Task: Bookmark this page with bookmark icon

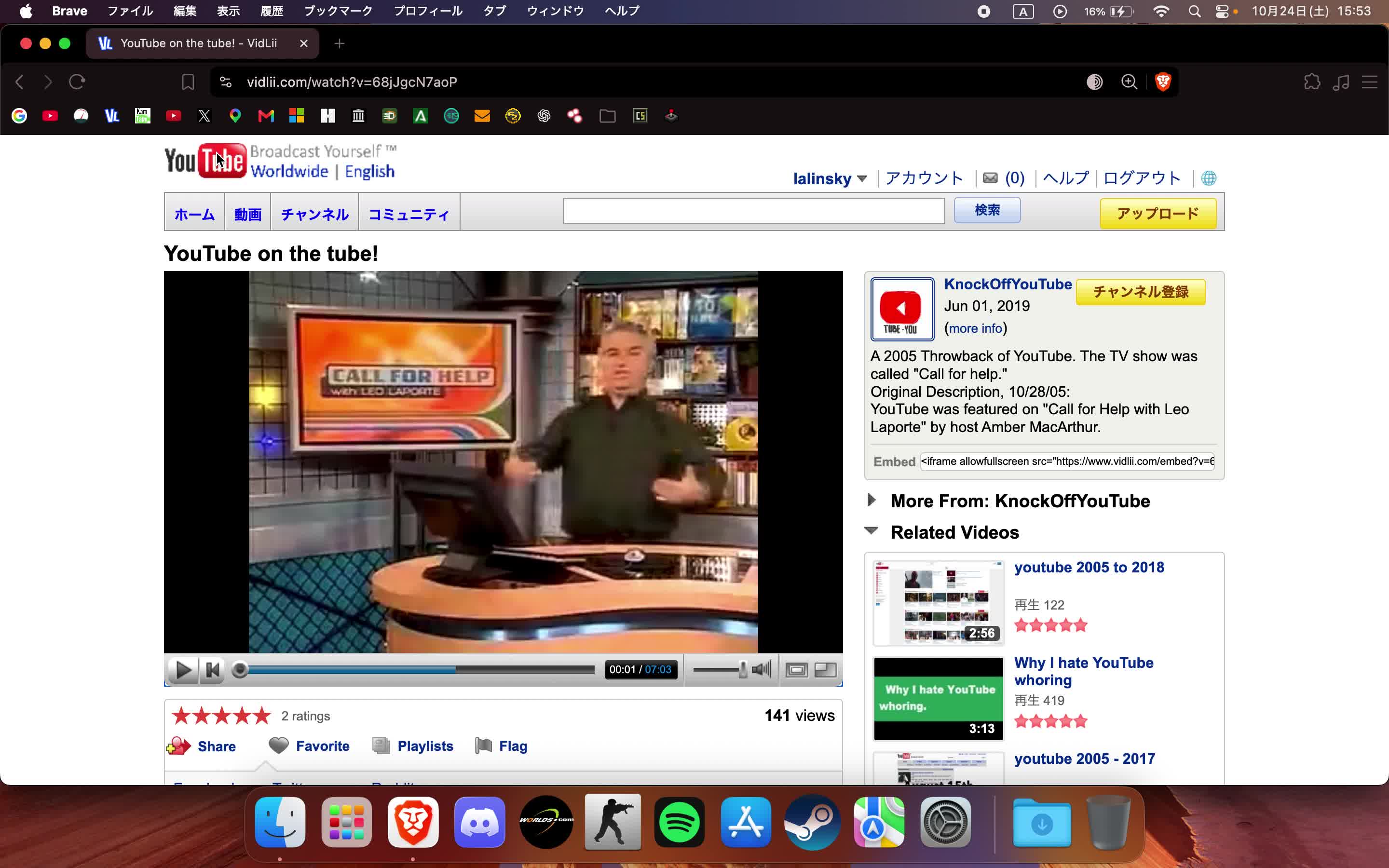Action: [x=188, y=82]
